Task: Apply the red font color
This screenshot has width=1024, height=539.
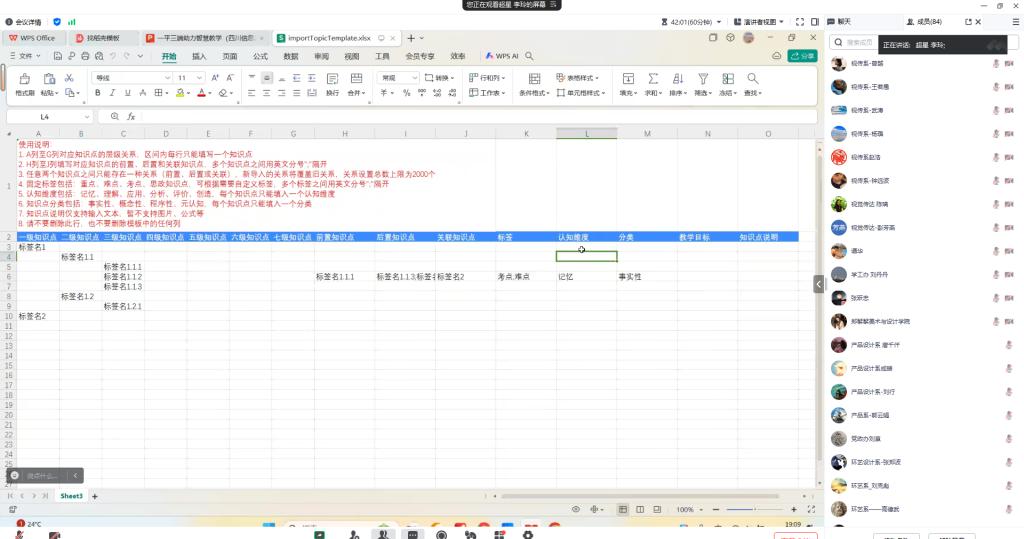Action: click(201, 93)
